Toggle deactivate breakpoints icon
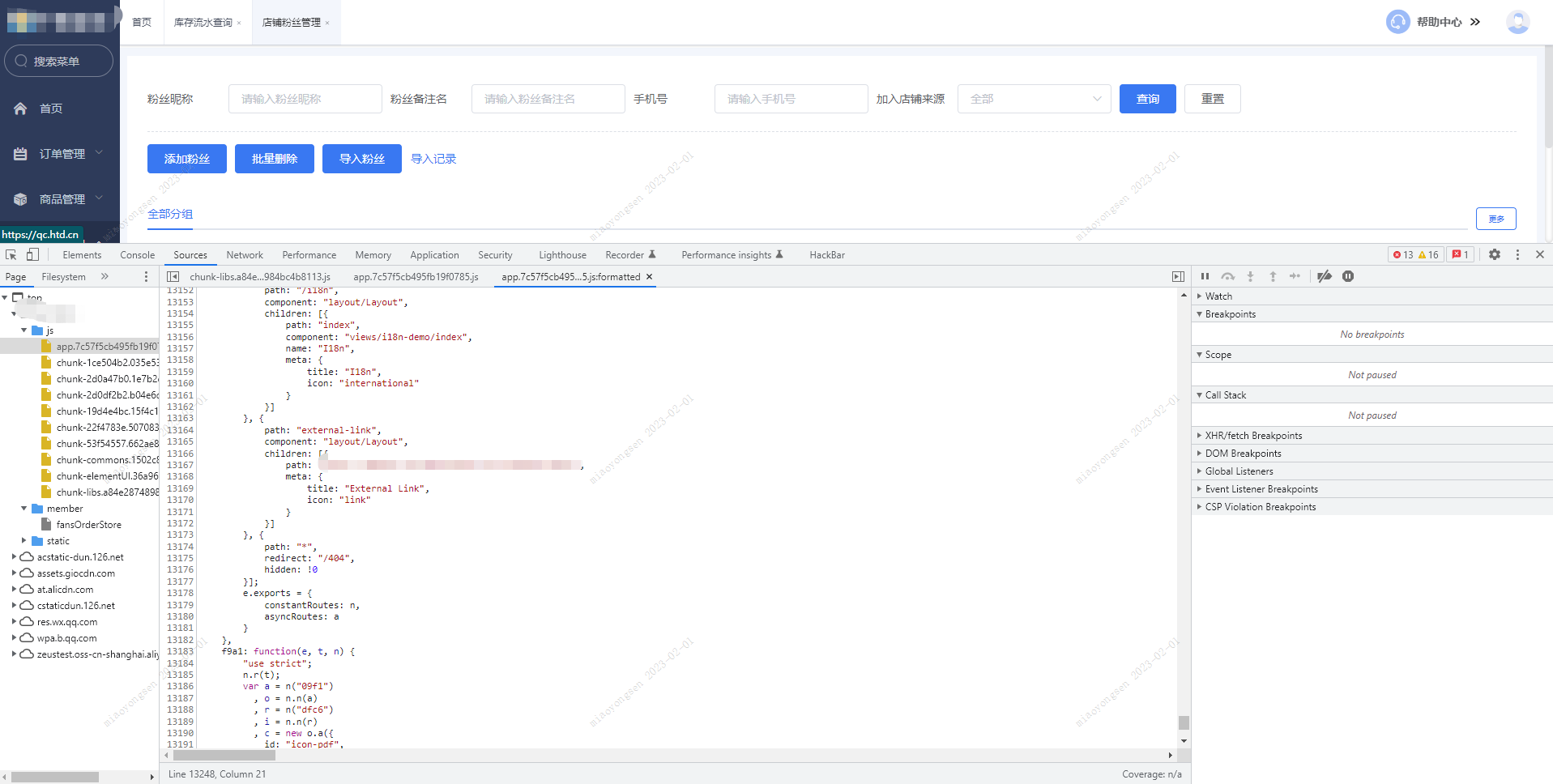The width and height of the screenshot is (1553, 784). coord(1325,276)
